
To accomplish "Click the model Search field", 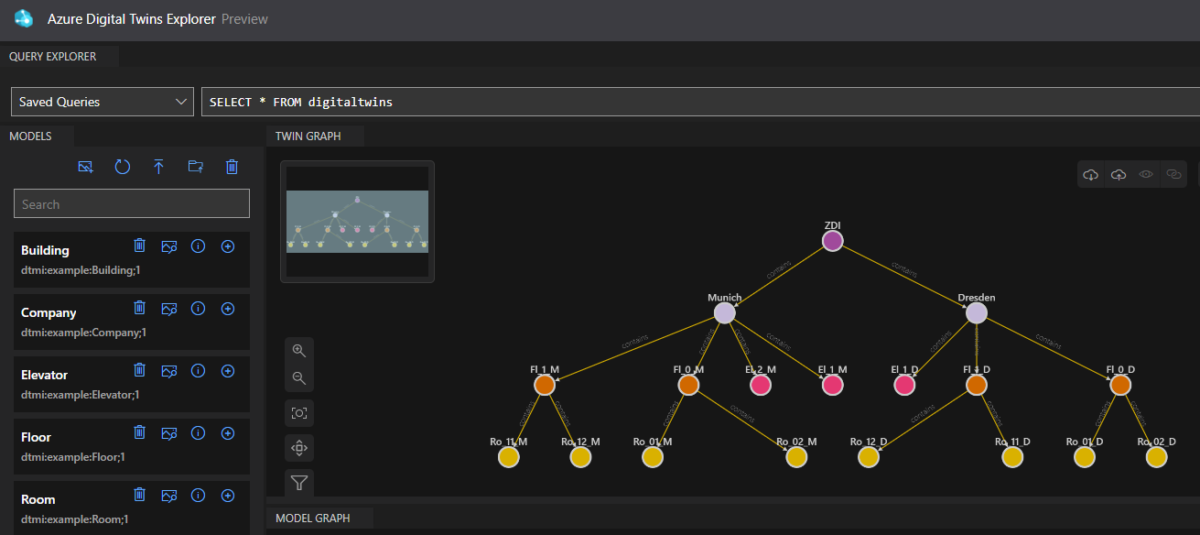I will (x=131, y=204).
